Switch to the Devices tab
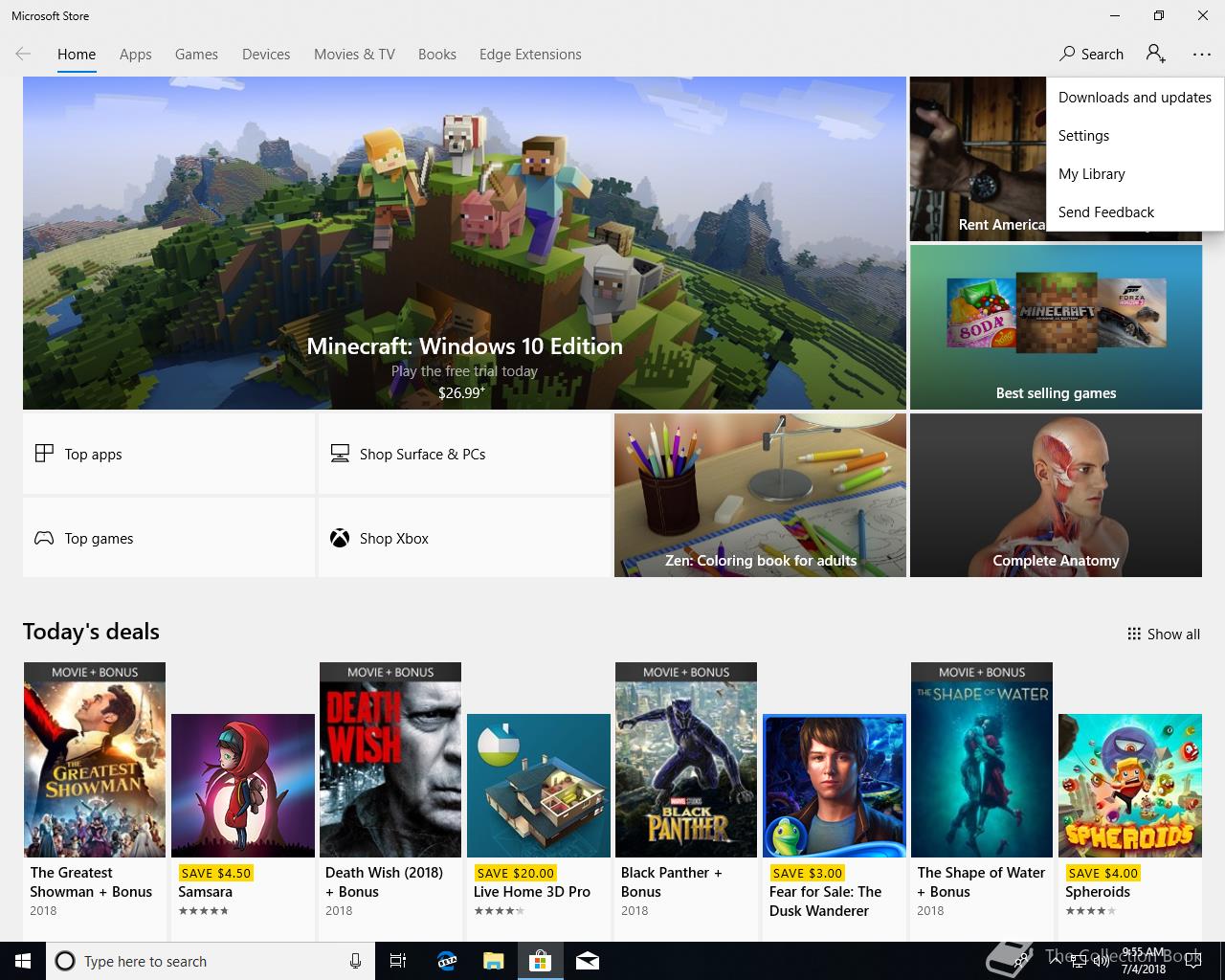 tap(266, 55)
